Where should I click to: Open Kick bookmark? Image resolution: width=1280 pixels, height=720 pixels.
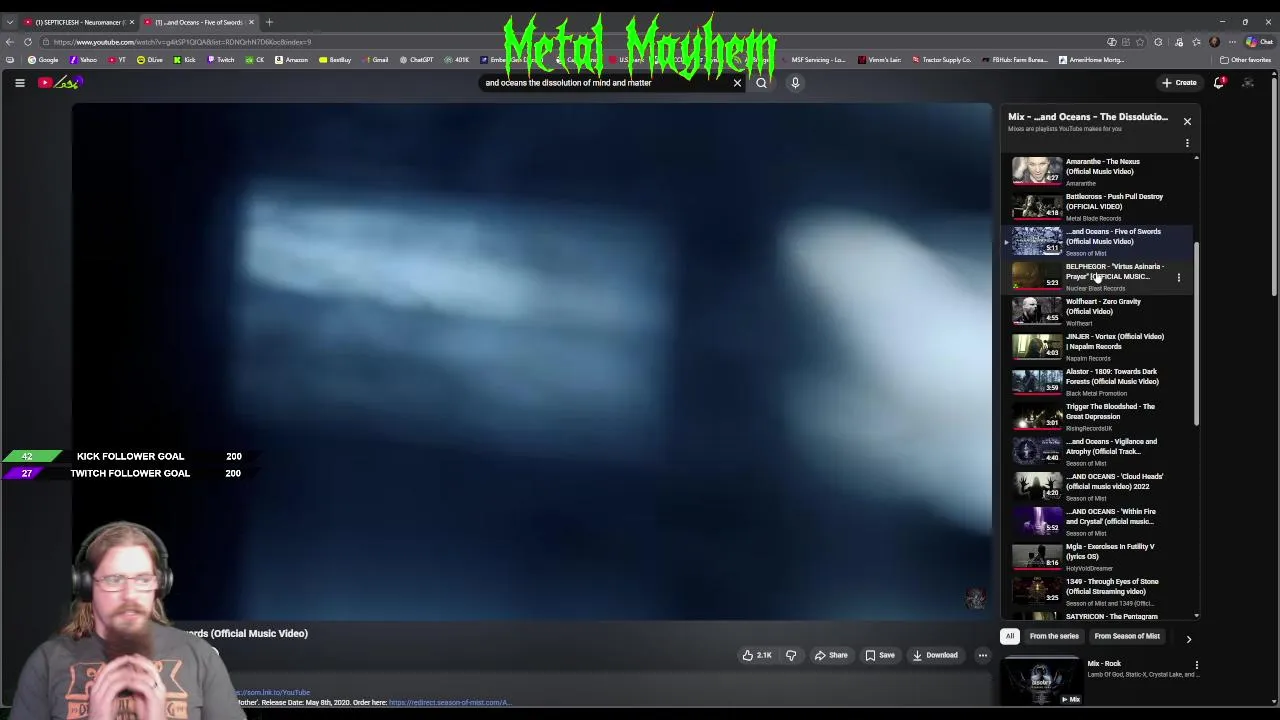tap(185, 60)
